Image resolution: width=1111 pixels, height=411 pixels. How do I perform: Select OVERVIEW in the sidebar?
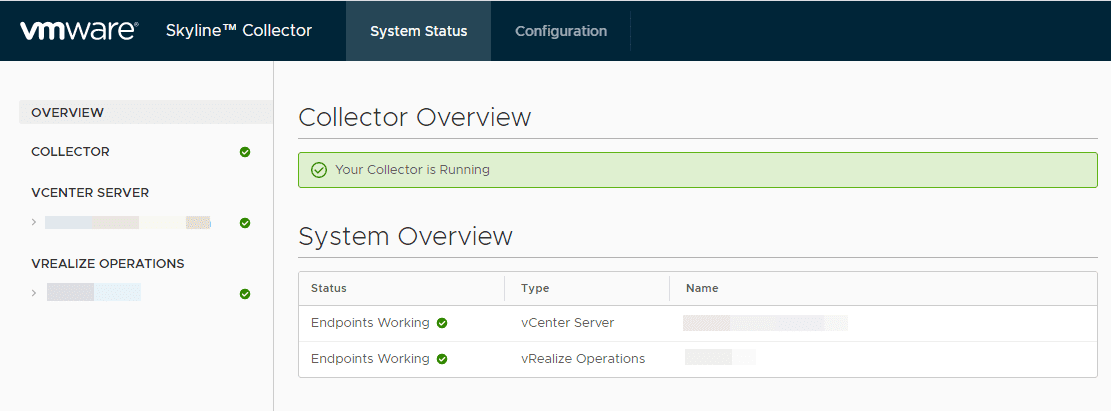(x=67, y=113)
